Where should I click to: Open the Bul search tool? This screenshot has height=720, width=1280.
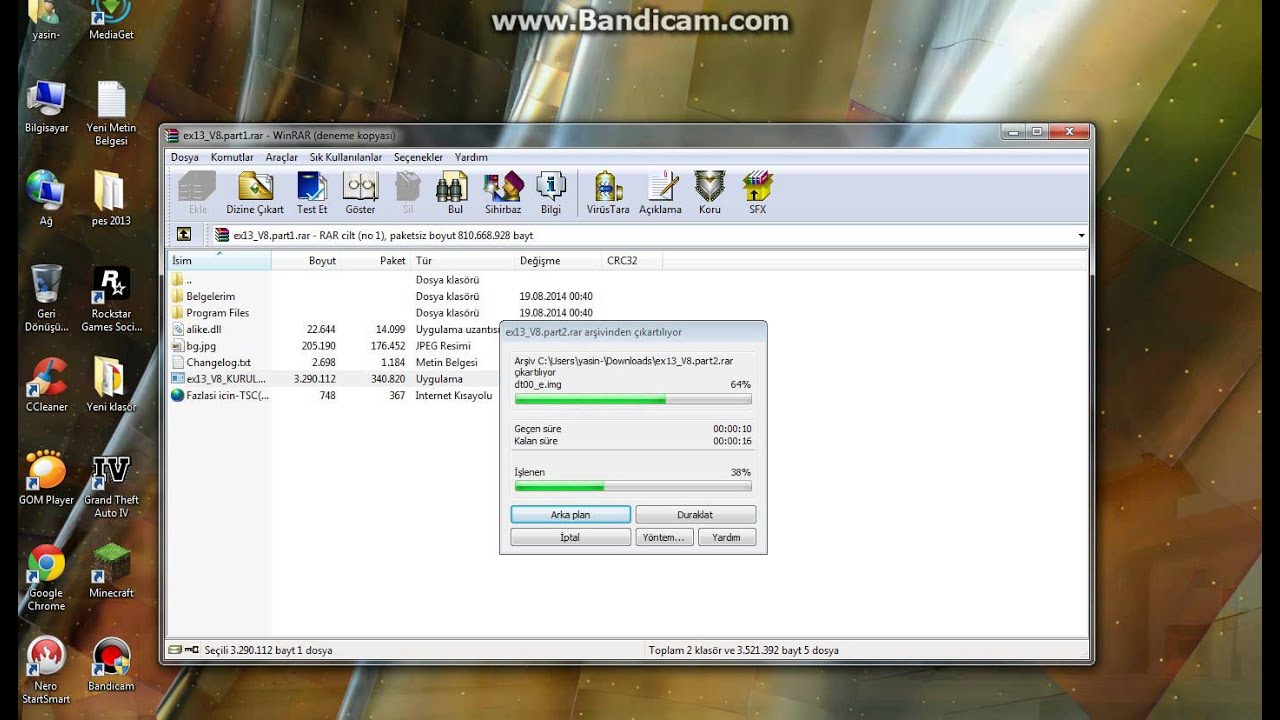455,193
